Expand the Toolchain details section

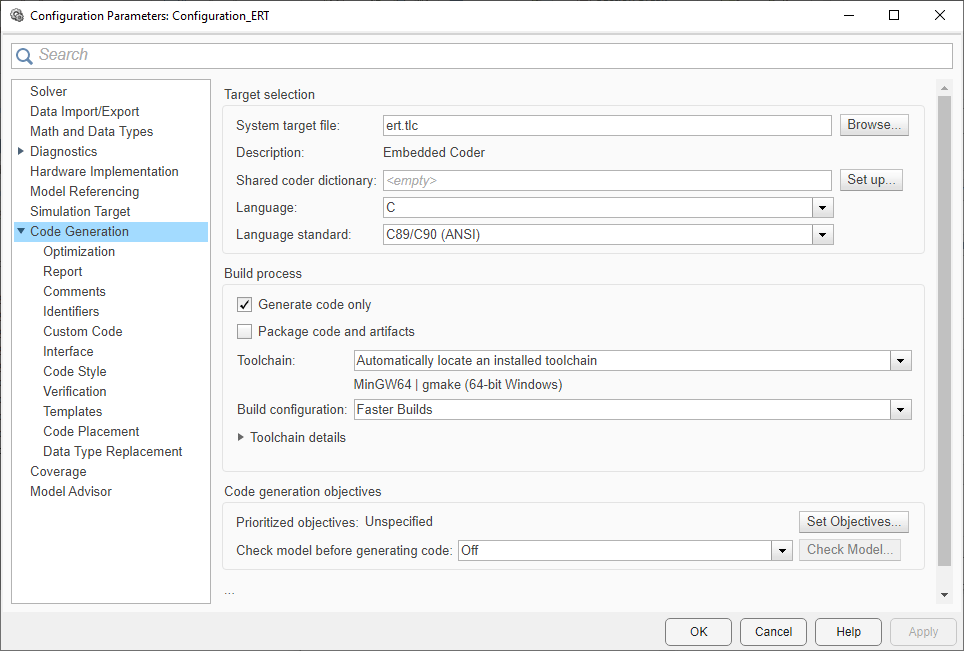(x=241, y=437)
